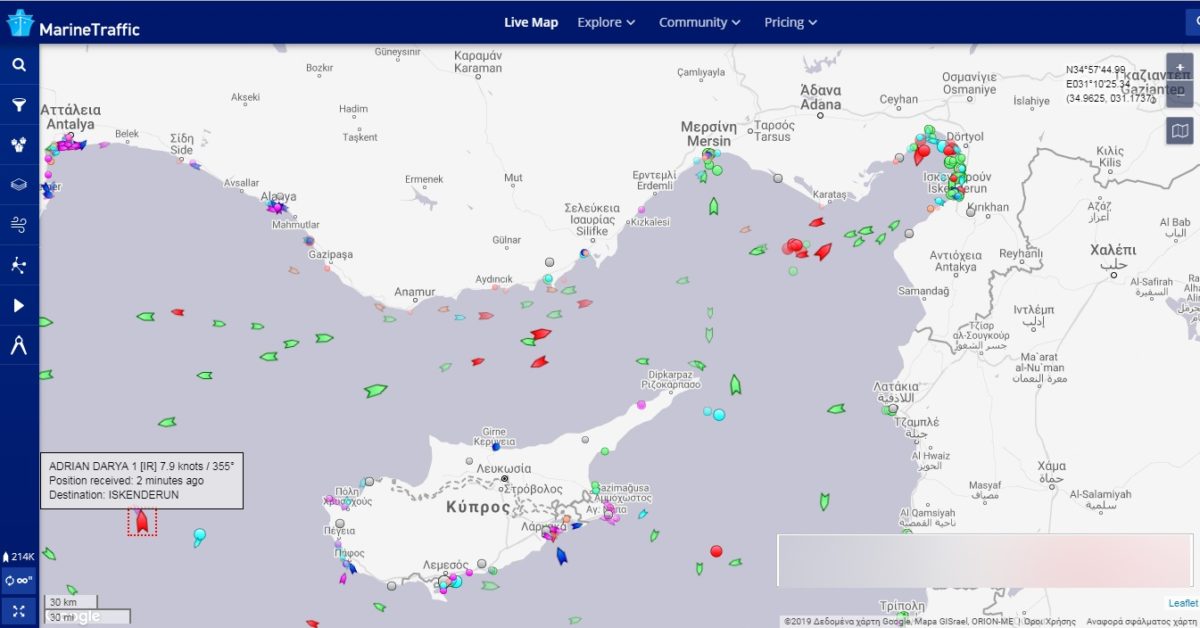Expand the Community dropdown menu
Image resolution: width=1200 pixels, height=628 pixels.
699,22
